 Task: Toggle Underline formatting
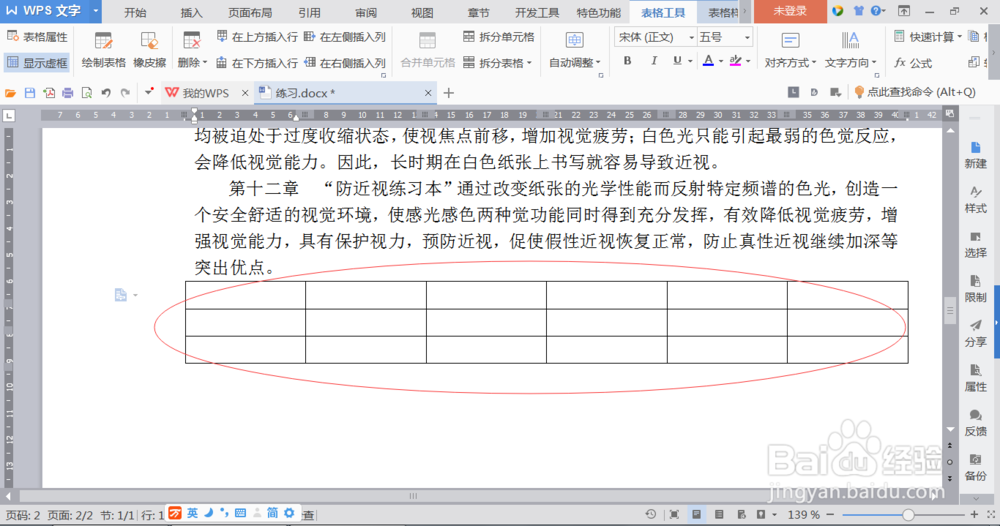677,61
